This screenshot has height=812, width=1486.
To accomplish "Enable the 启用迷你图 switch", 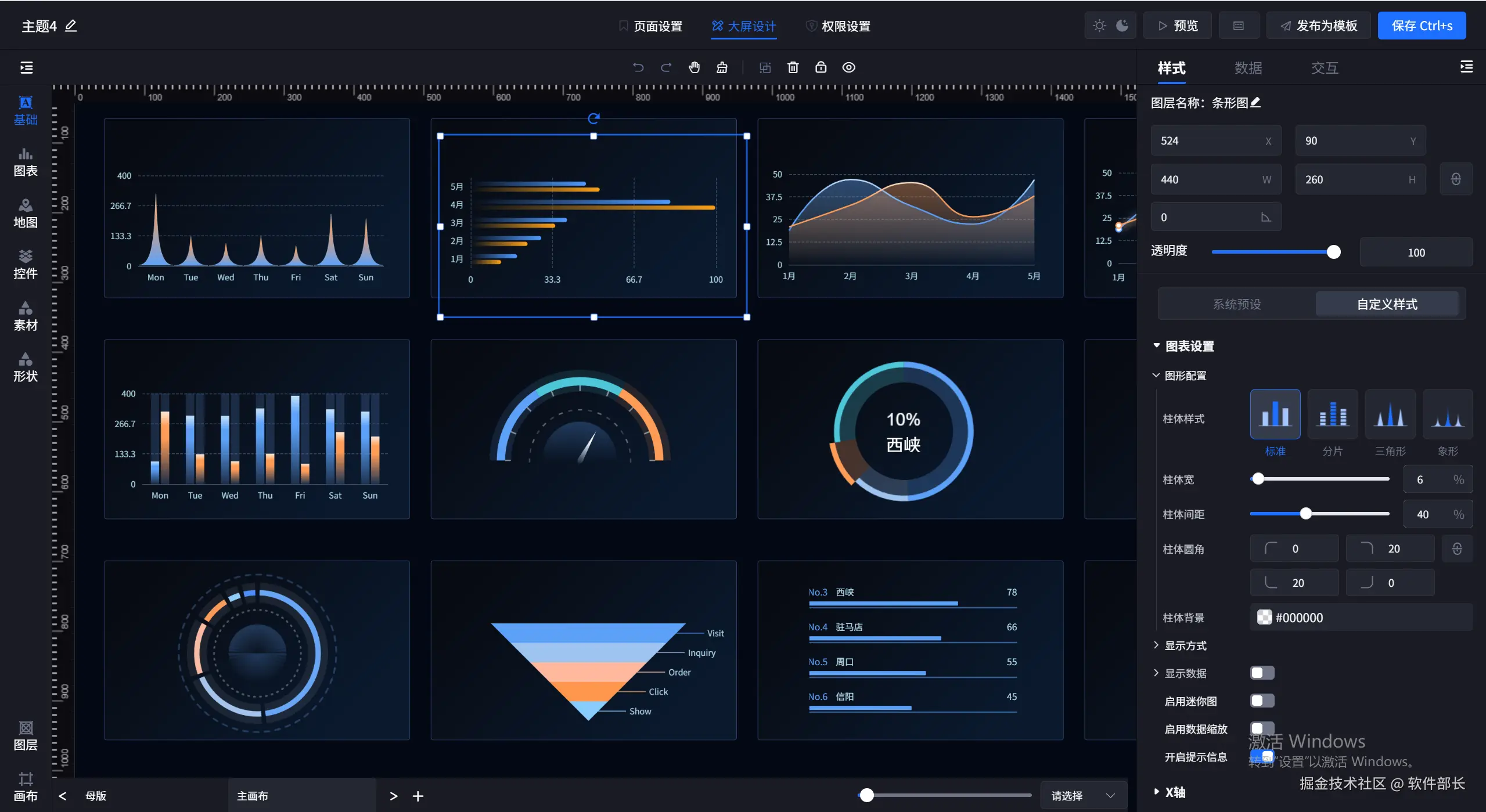I will (x=1262, y=701).
